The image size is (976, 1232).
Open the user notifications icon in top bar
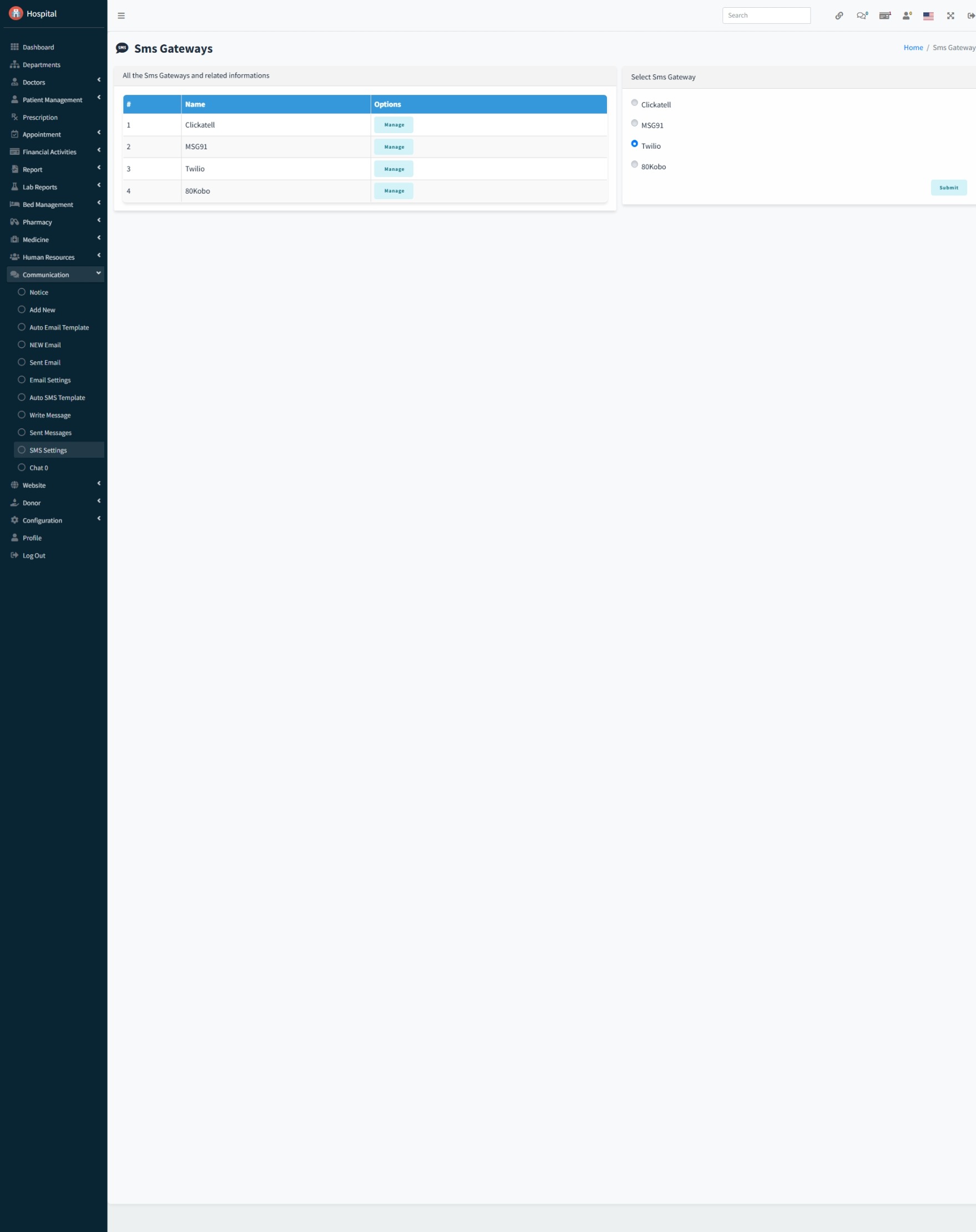pos(907,16)
